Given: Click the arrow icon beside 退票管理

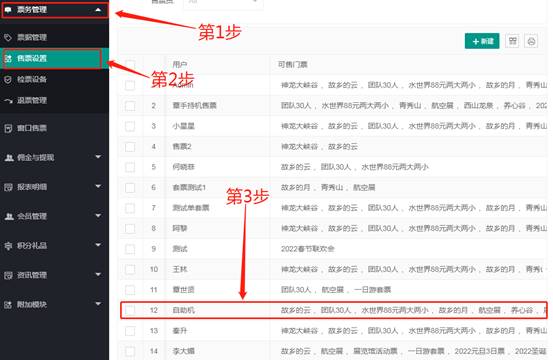Looking at the screenshot, I should point(8,100).
